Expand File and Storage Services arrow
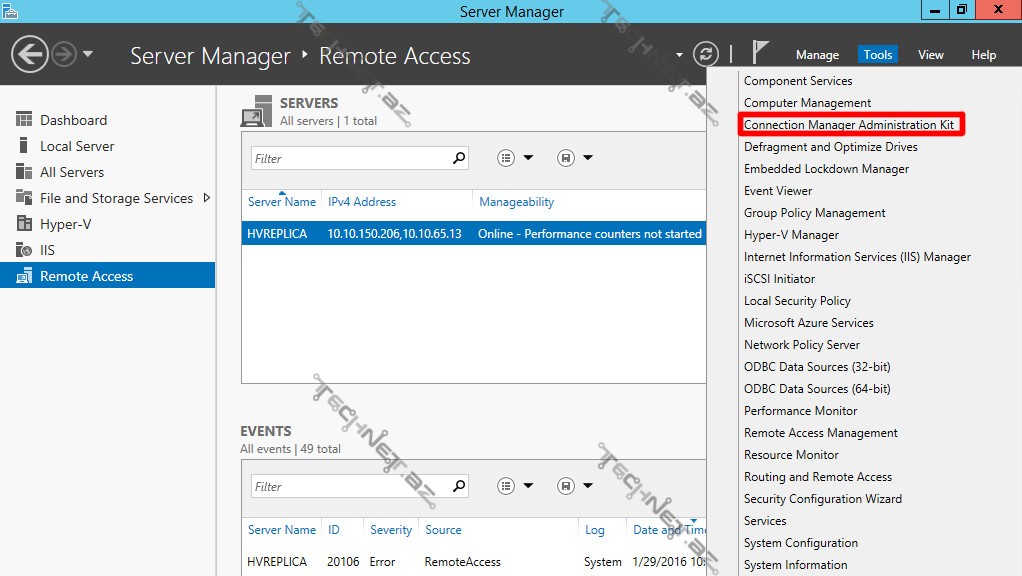1022x576 pixels. tap(207, 198)
